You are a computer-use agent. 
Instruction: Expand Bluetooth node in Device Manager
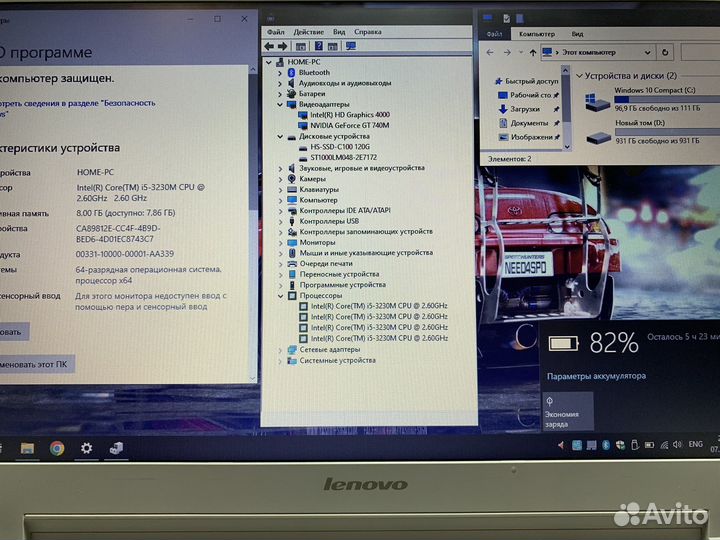280,73
